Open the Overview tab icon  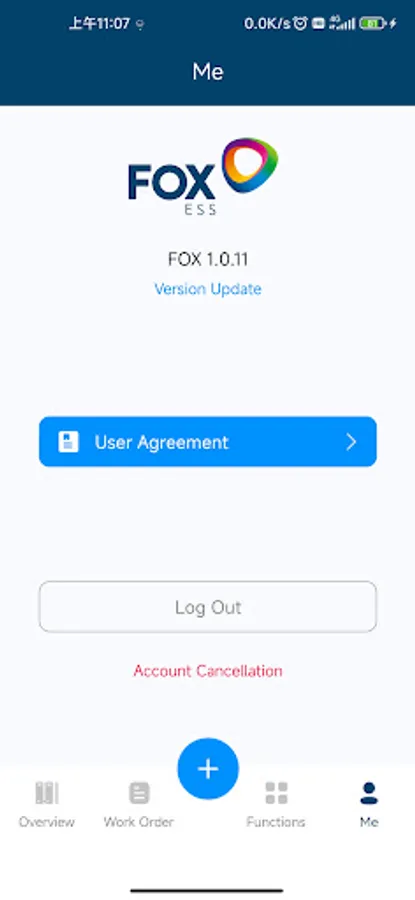(x=46, y=793)
